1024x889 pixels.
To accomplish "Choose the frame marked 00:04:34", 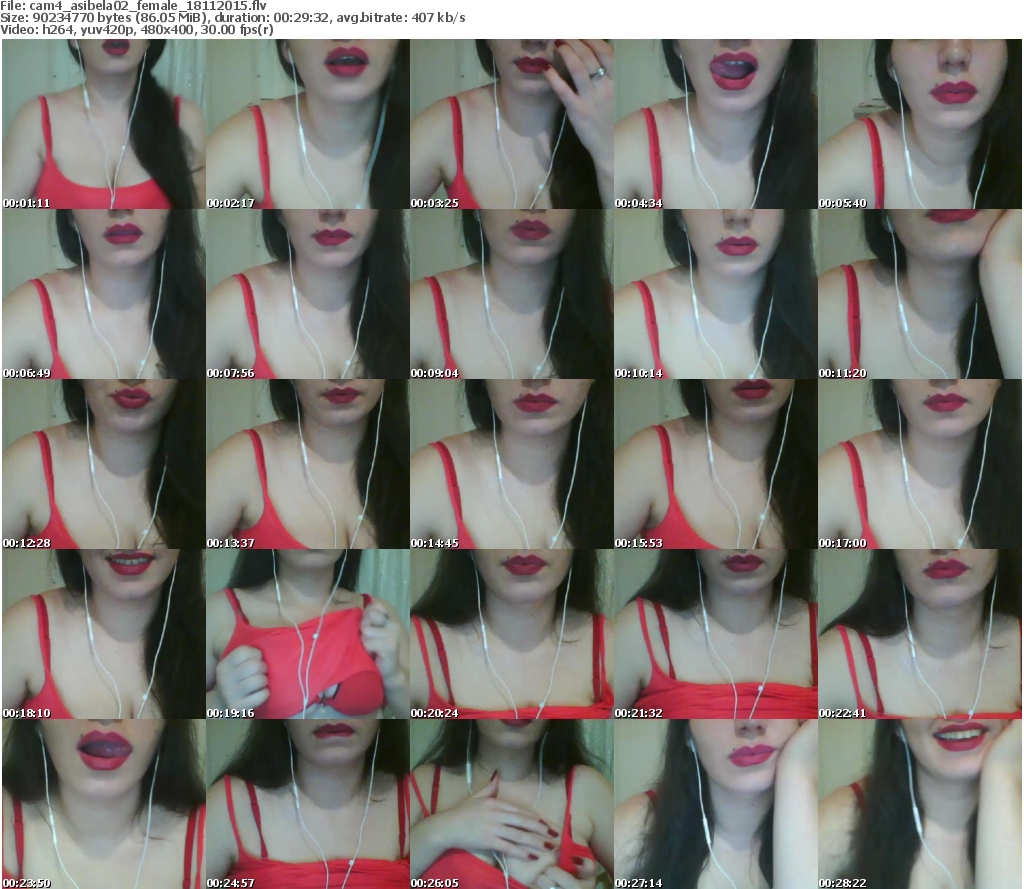I will click(715, 124).
